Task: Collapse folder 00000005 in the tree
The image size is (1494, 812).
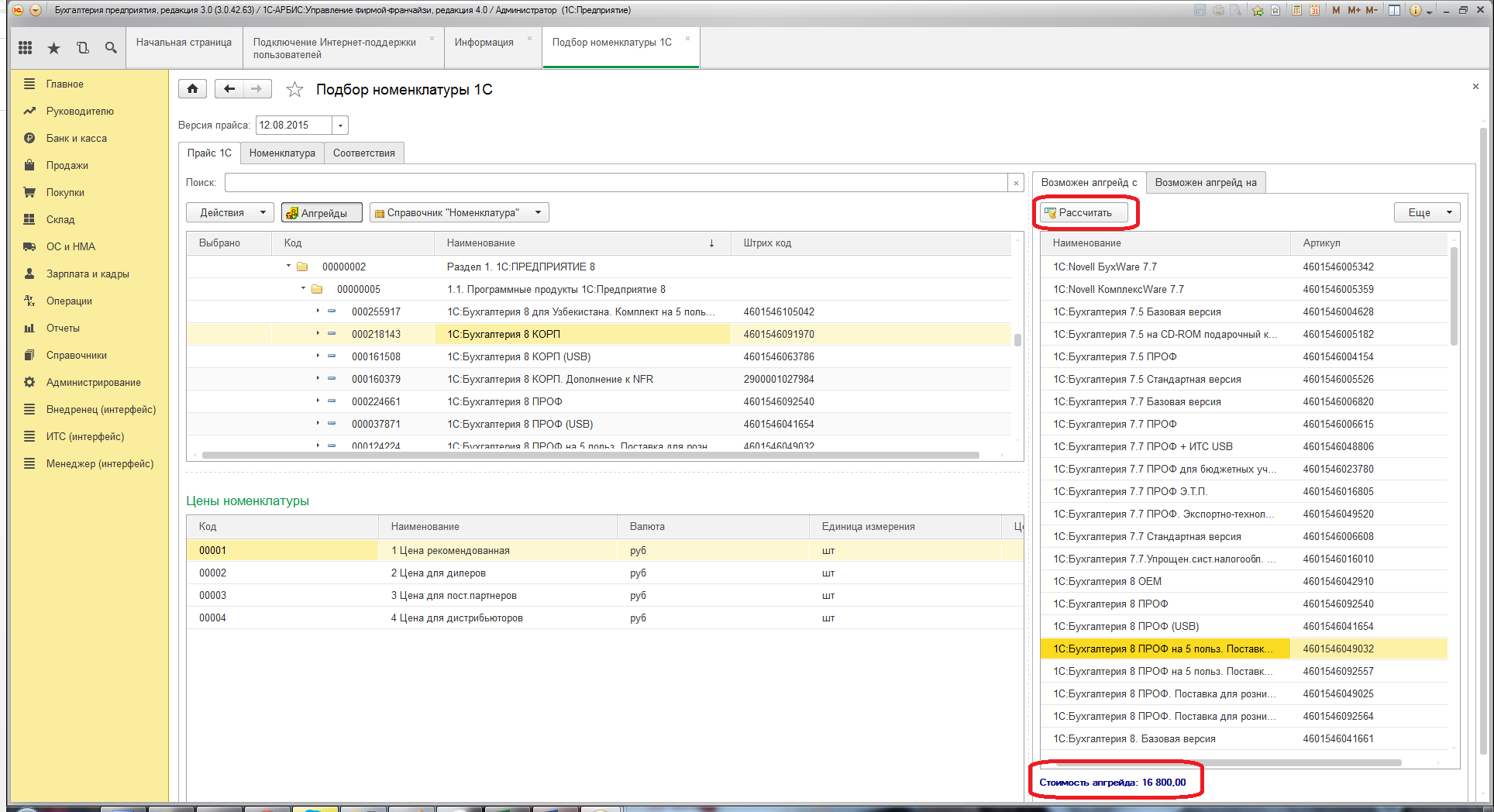Action: pyautogui.click(x=303, y=288)
